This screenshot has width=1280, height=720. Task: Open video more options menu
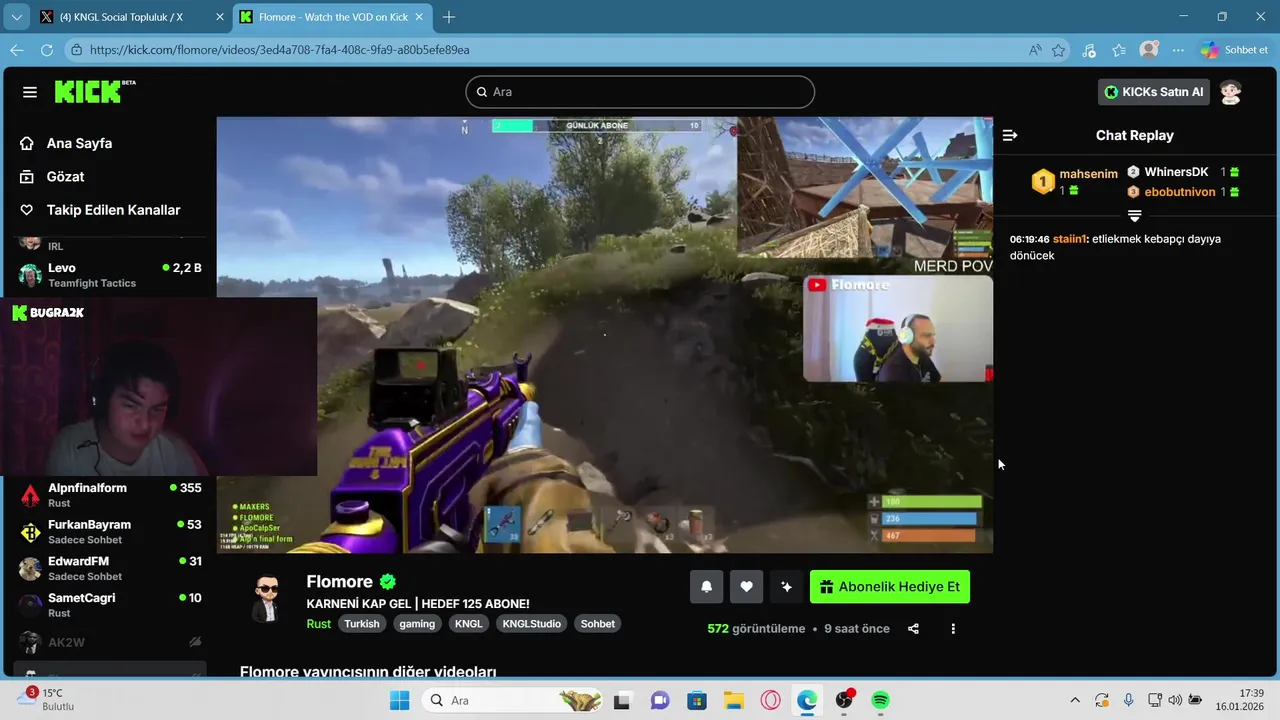click(953, 629)
